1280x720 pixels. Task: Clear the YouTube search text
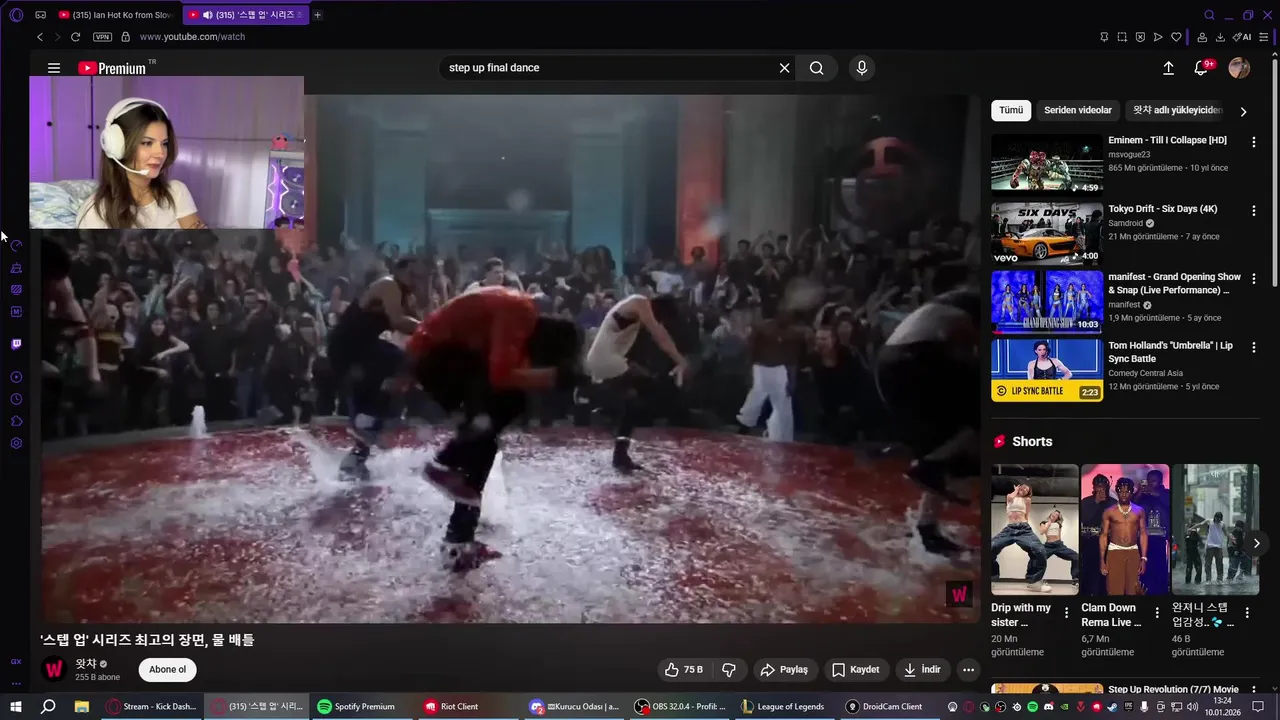coord(785,68)
